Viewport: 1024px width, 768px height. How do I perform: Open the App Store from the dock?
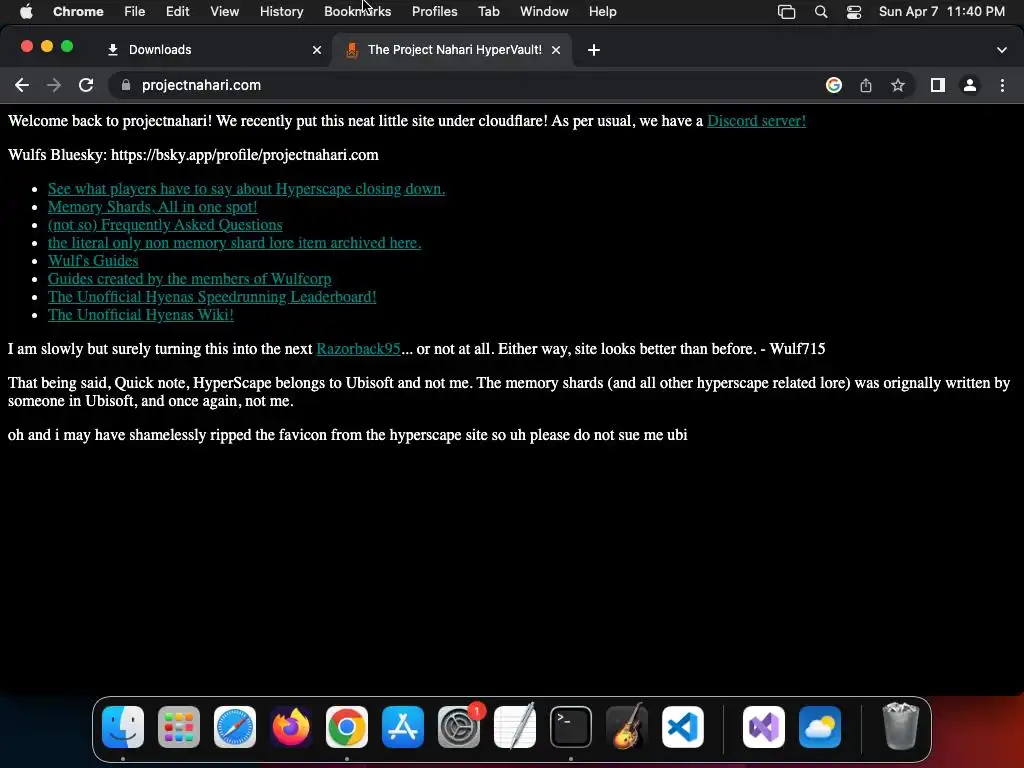[x=403, y=727]
